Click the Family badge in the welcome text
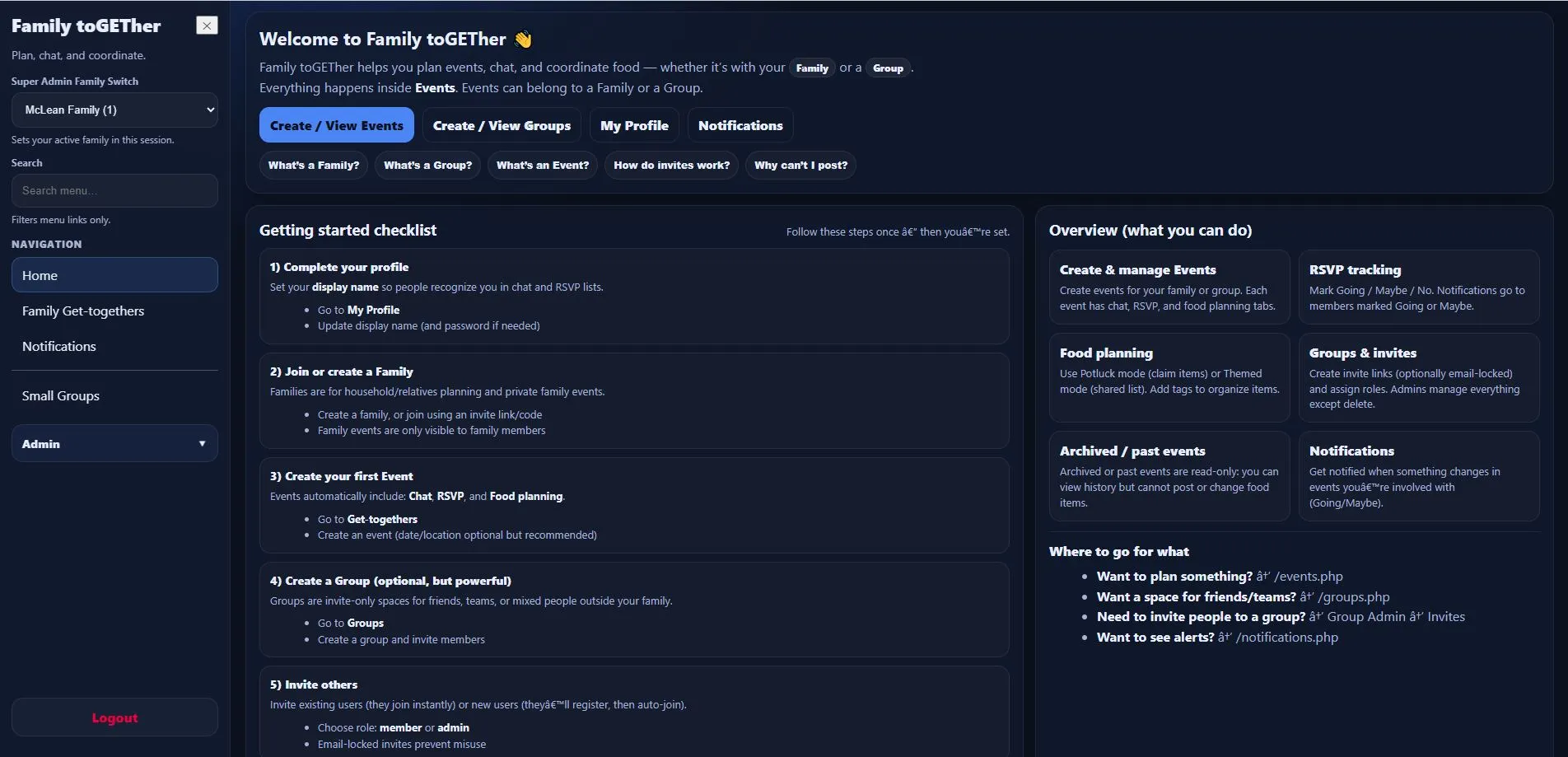 812,68
